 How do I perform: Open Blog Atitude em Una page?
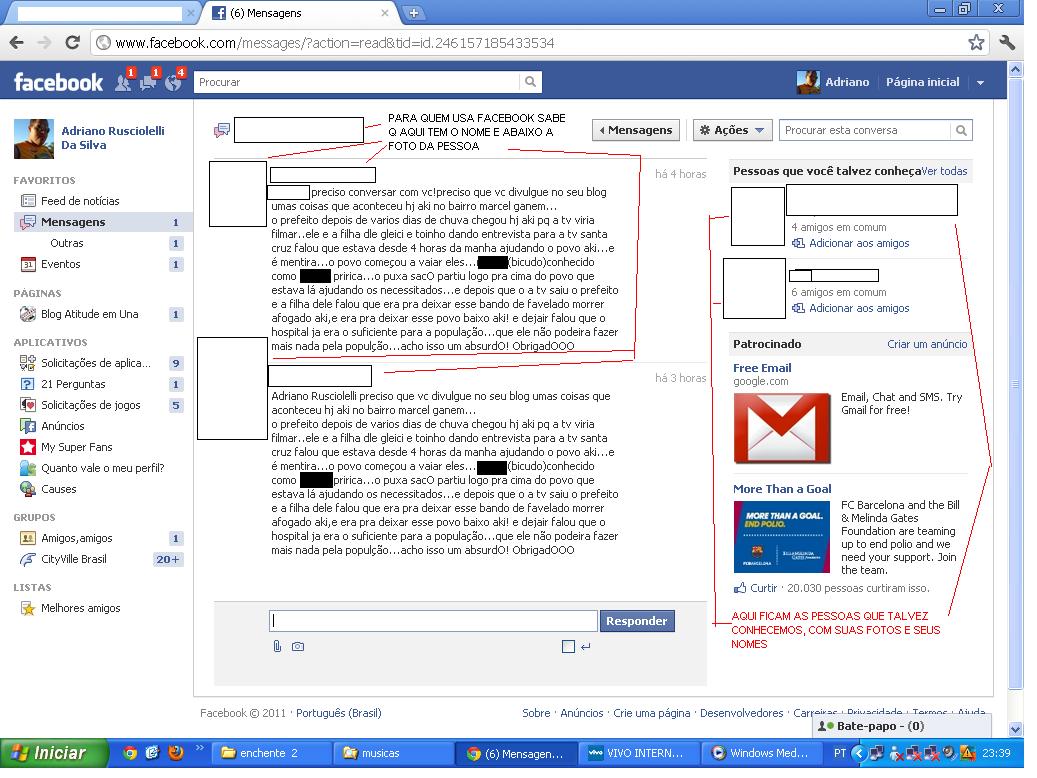pyautogui.click(x=89, y=314)
